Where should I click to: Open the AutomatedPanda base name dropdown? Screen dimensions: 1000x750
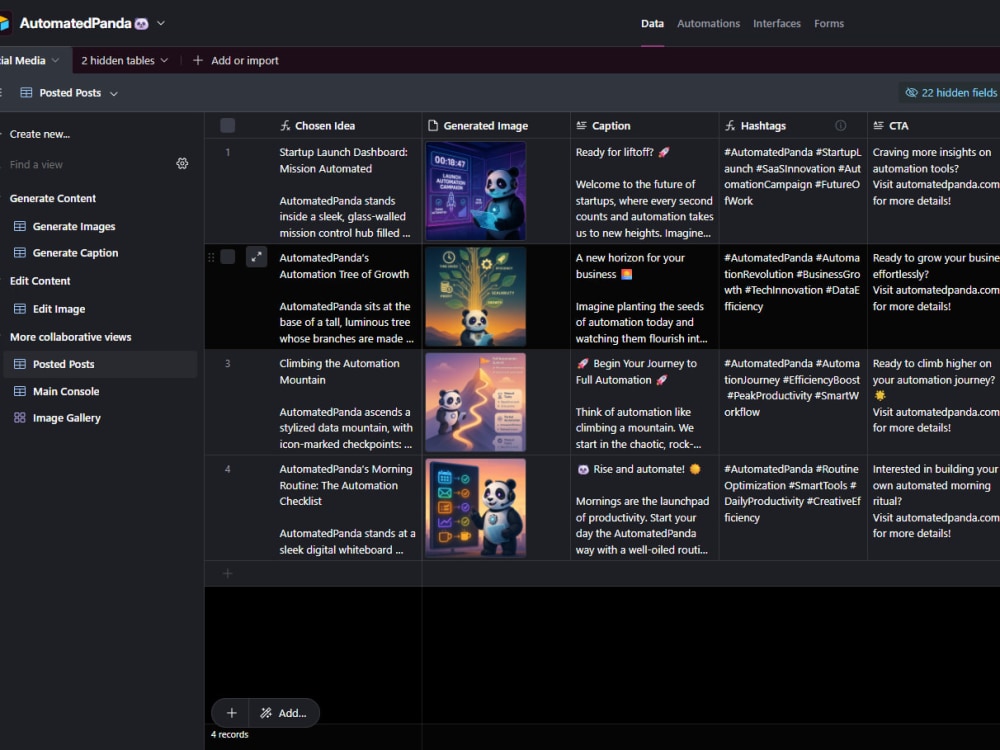161,23
